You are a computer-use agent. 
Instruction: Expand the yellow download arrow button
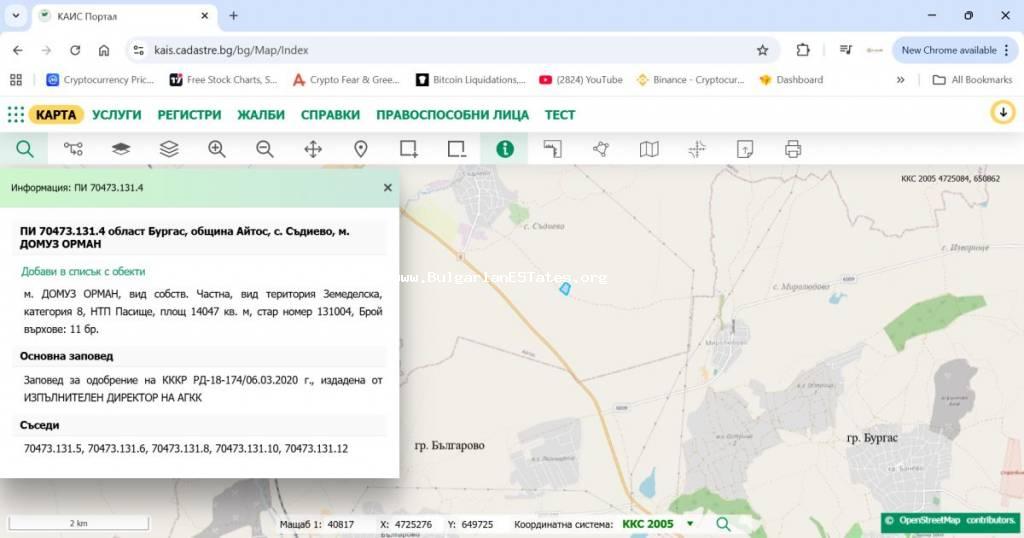(1002, 113)
